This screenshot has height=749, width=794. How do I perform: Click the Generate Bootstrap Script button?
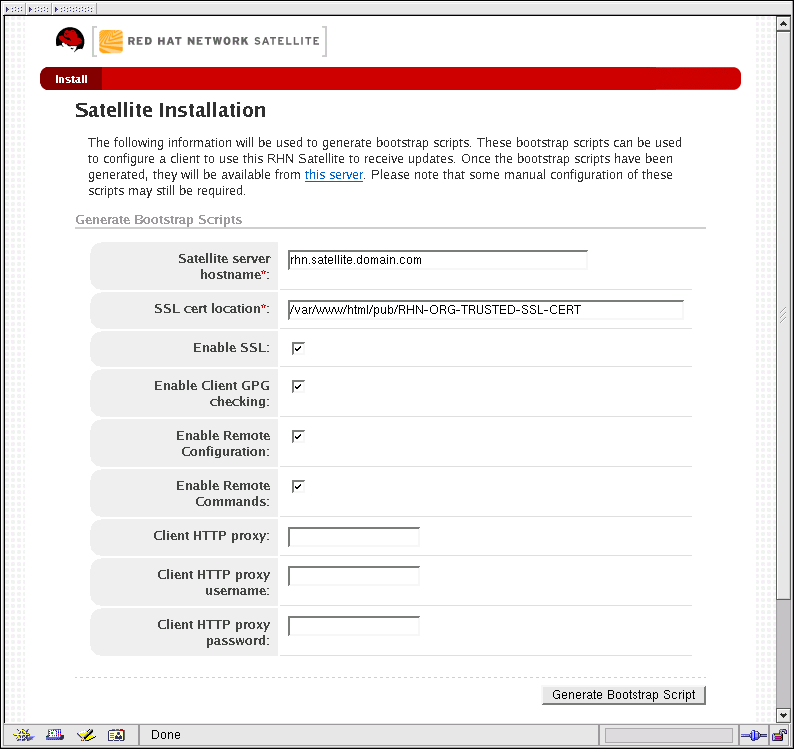(x=623, y=694)
